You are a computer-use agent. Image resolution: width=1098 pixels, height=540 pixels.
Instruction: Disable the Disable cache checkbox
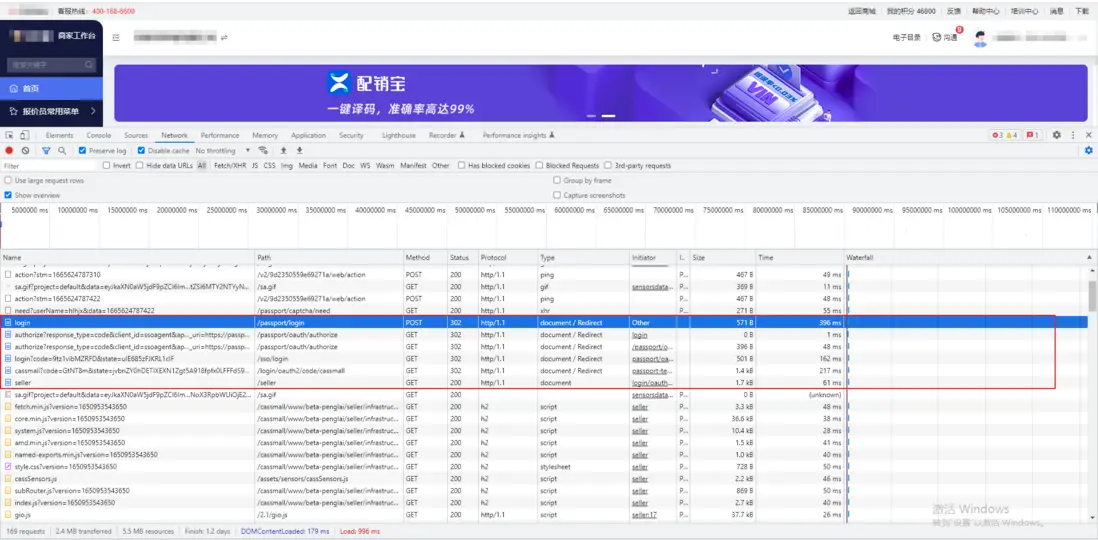point(141,151)
